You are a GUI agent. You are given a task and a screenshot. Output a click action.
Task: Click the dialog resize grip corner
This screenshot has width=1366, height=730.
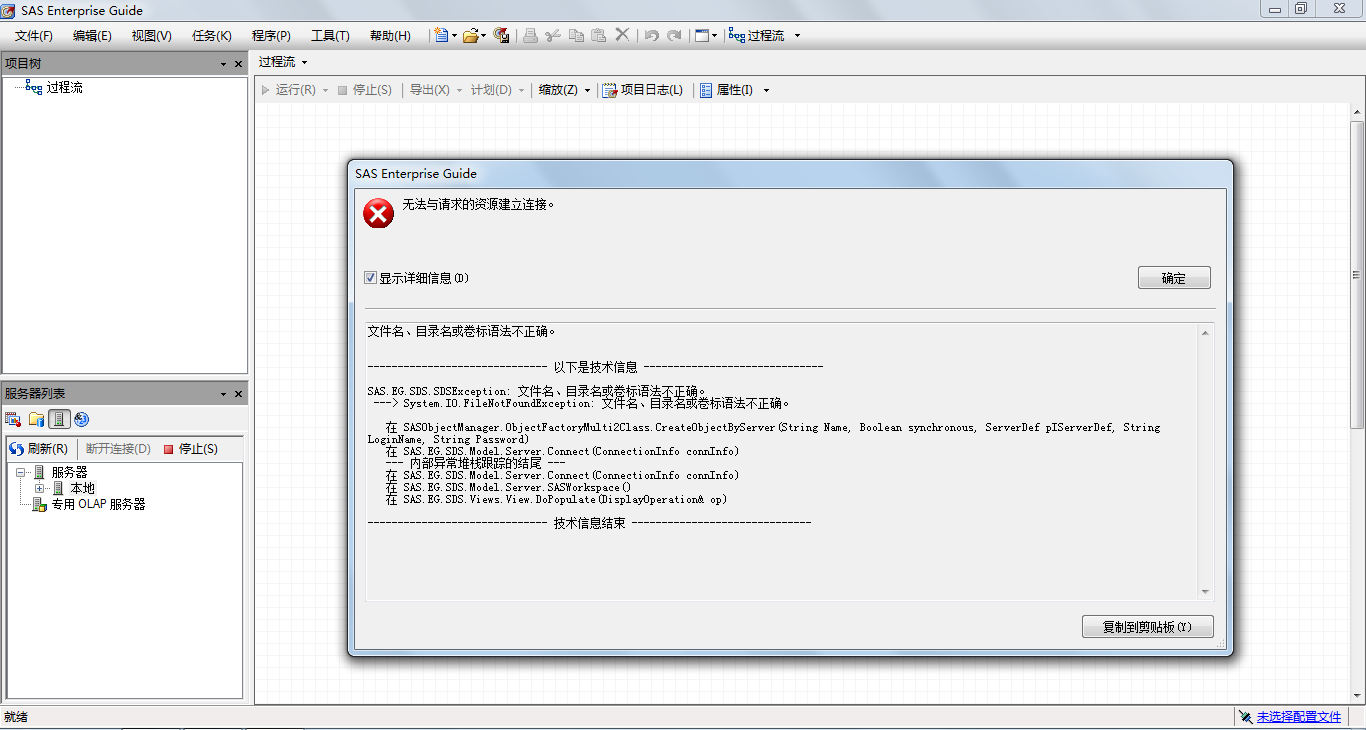pyautogui.click(x=1221, y=645)
